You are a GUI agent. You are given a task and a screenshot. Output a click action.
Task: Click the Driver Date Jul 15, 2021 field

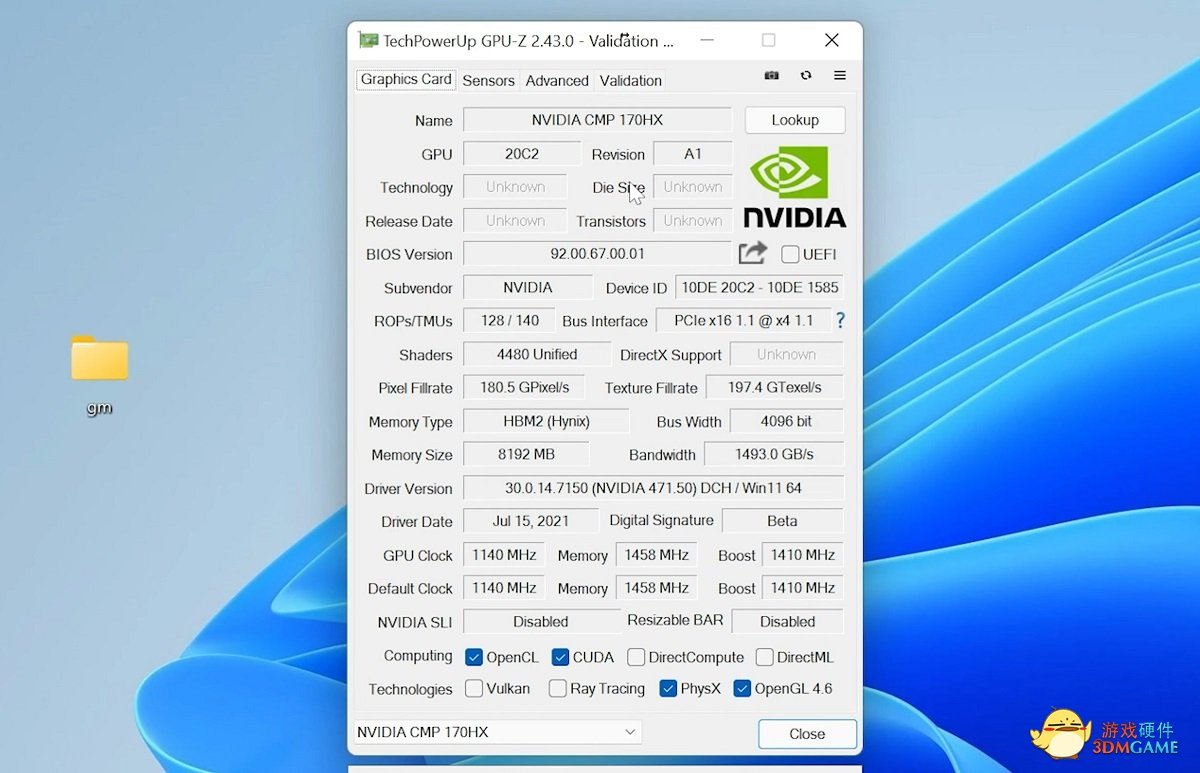click(531, 521)
